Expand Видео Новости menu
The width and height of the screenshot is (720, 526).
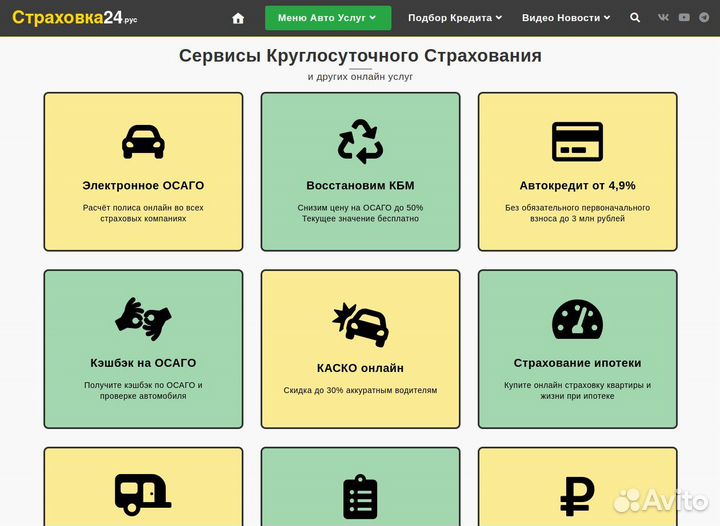[566, 18]
